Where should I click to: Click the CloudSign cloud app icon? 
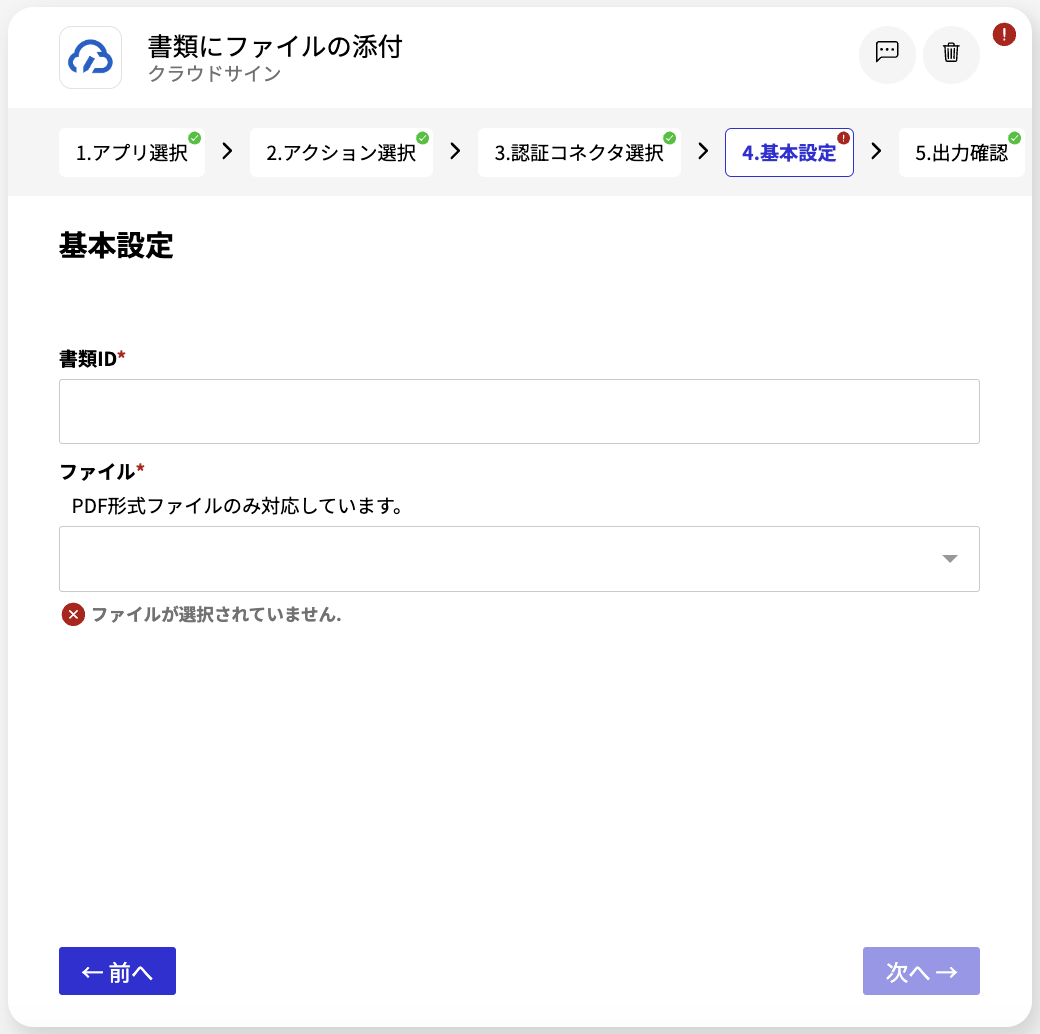click(x=90, y=58)
